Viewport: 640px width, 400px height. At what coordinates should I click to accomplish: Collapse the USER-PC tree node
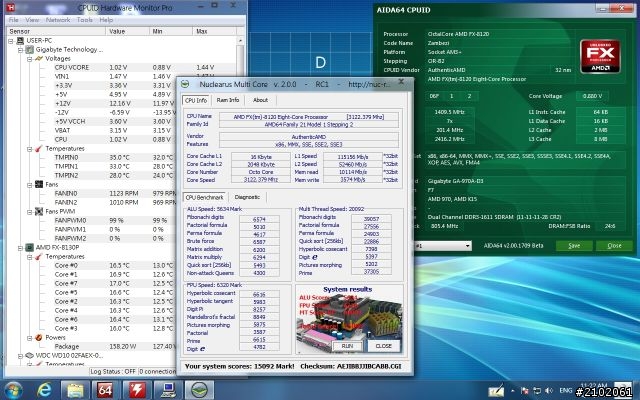coord(11,41)
